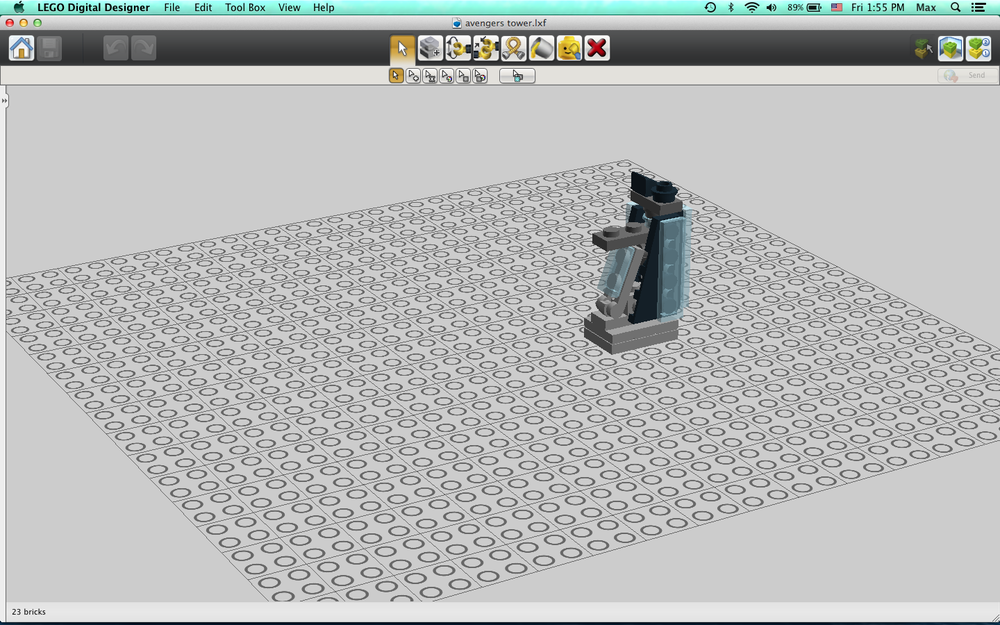Select the red X Delete tool
Viewport: 1000px width, 625px height.
[597, 48]
